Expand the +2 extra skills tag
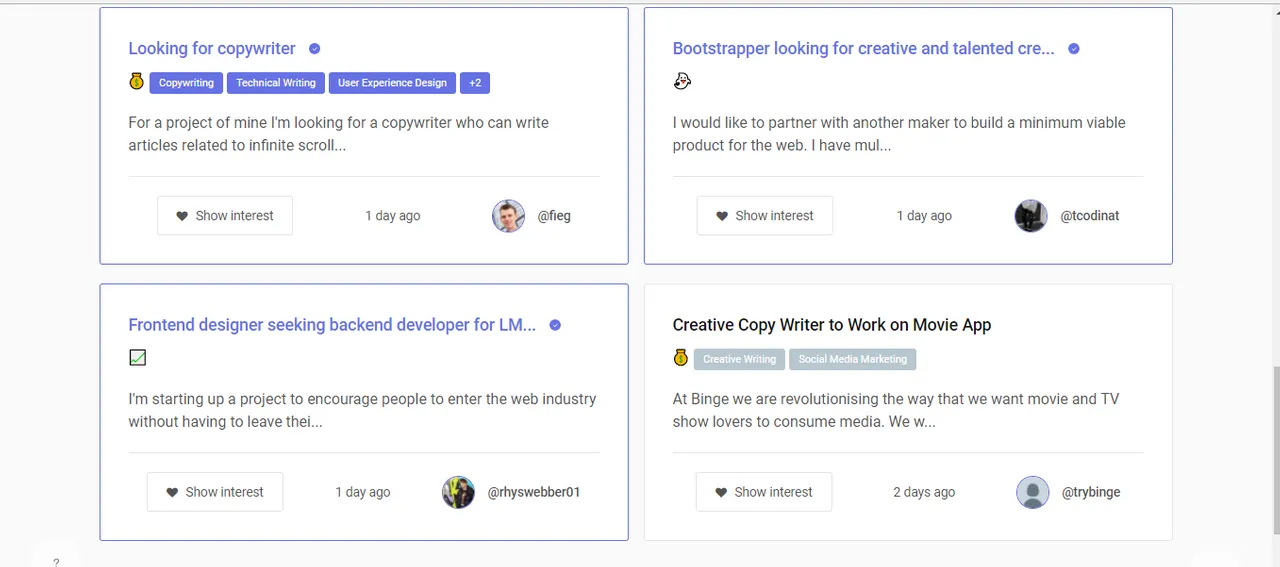The image size is (1280, 567). click(475, 83)
